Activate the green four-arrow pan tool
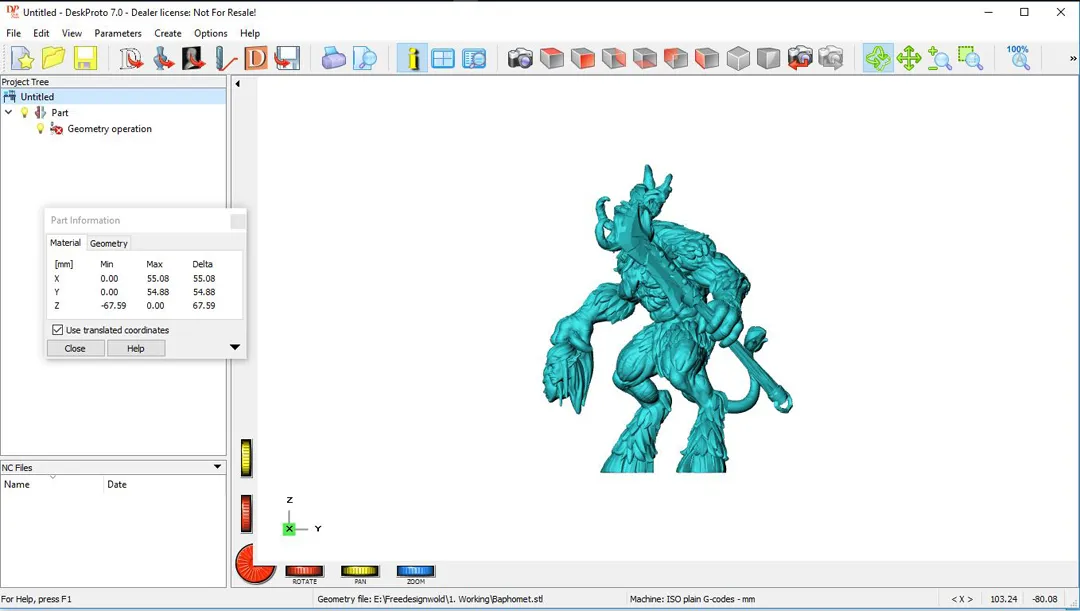 tap(909, 59)
